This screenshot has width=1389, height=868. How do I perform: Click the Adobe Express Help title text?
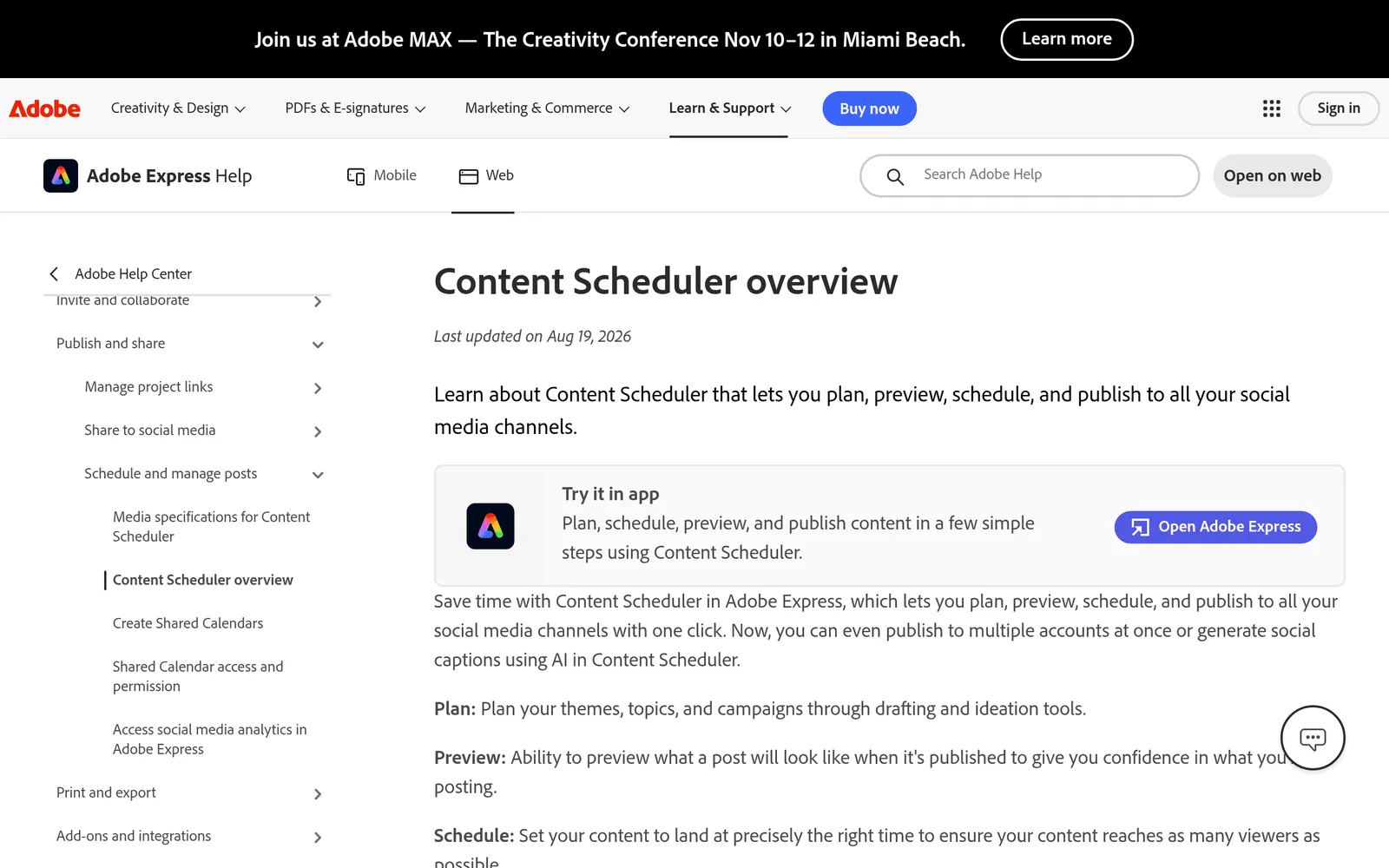[x=169, y=176]
